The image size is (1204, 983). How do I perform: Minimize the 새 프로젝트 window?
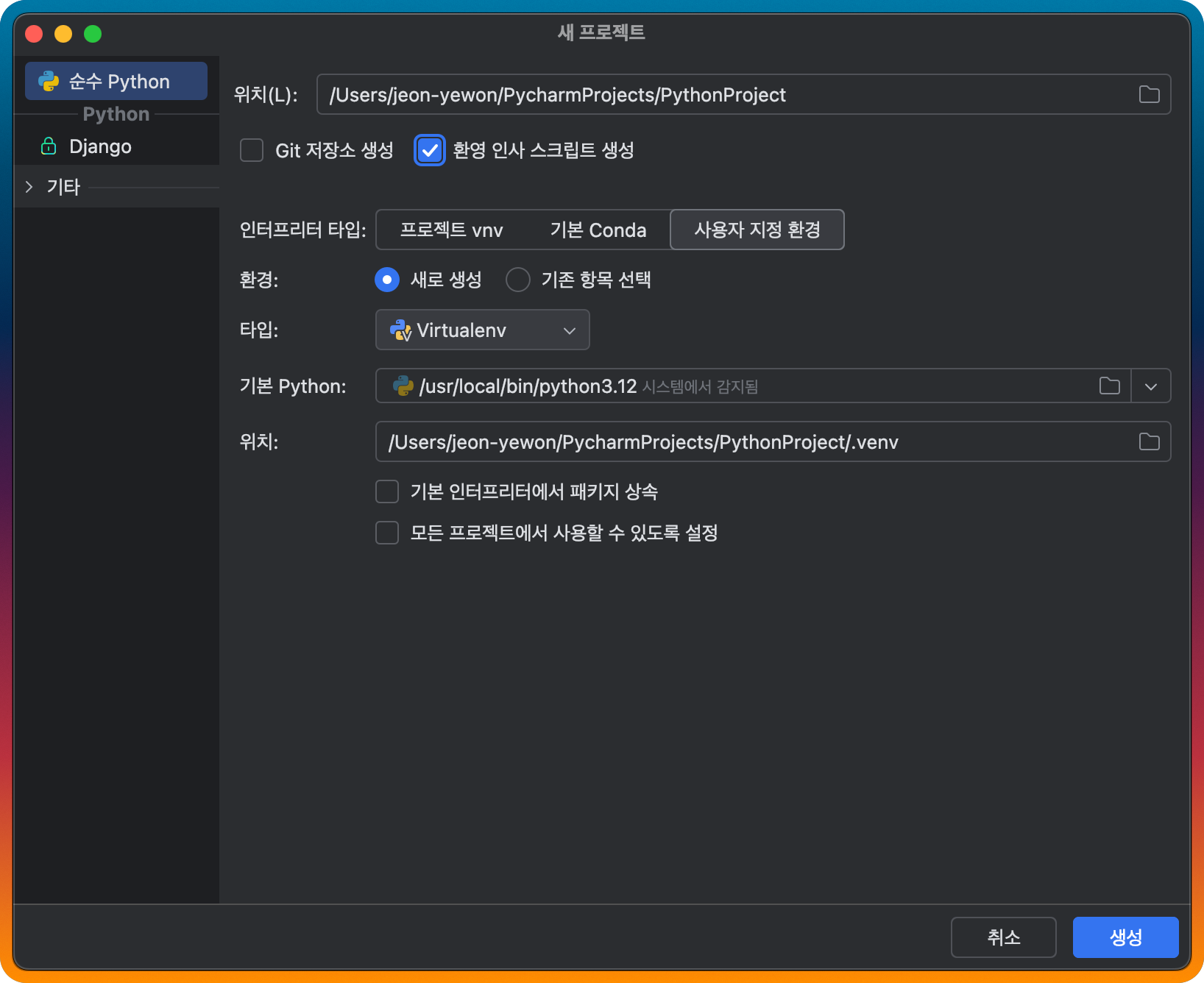(x=63, y=34)
